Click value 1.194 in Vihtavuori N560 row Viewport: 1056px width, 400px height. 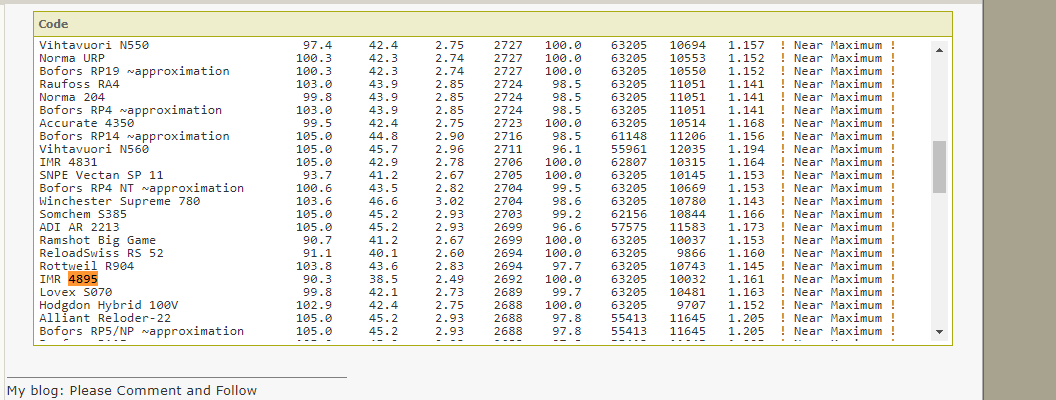(746, 149)
